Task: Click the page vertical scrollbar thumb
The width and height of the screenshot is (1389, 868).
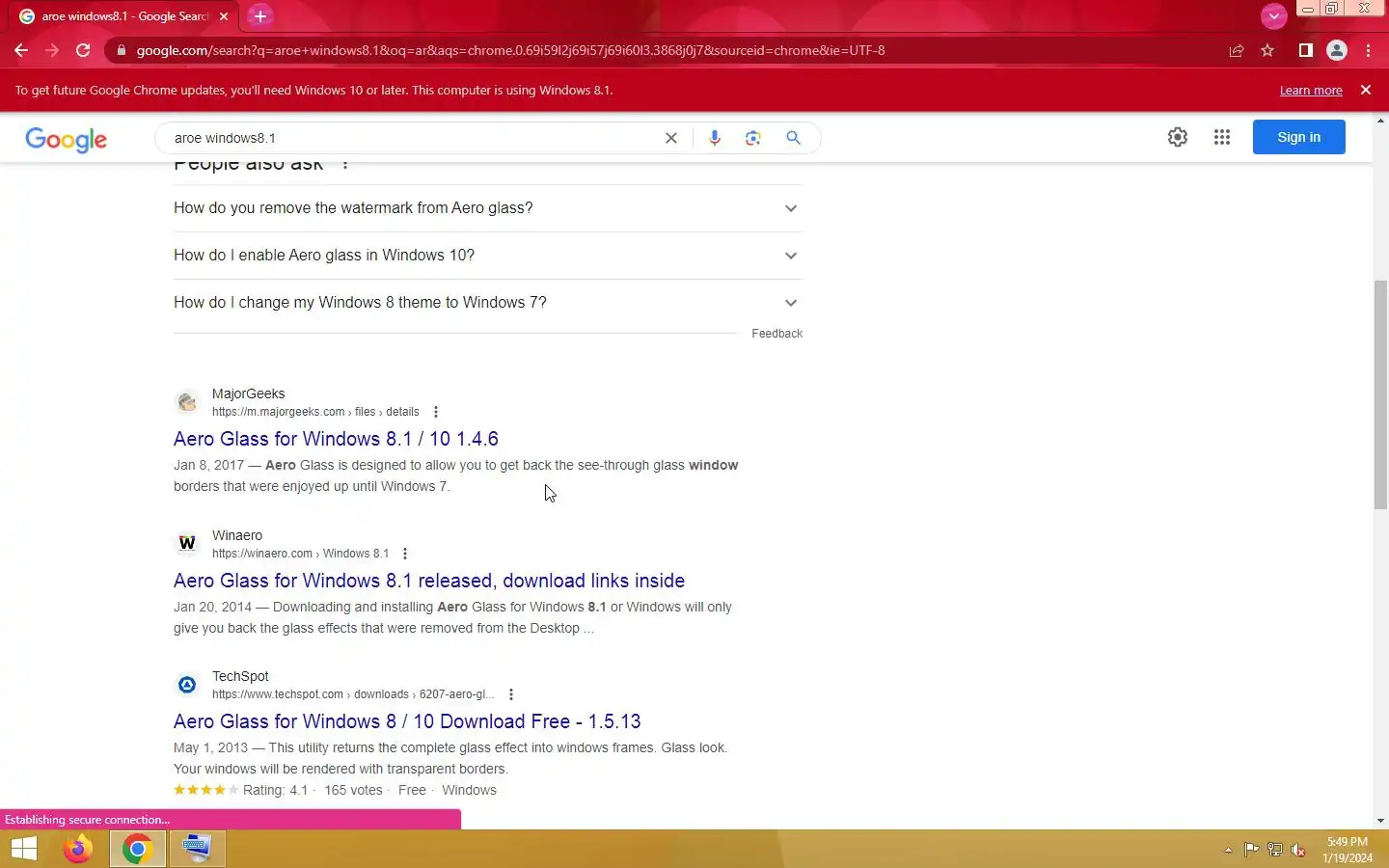Action: [1380, 395]
